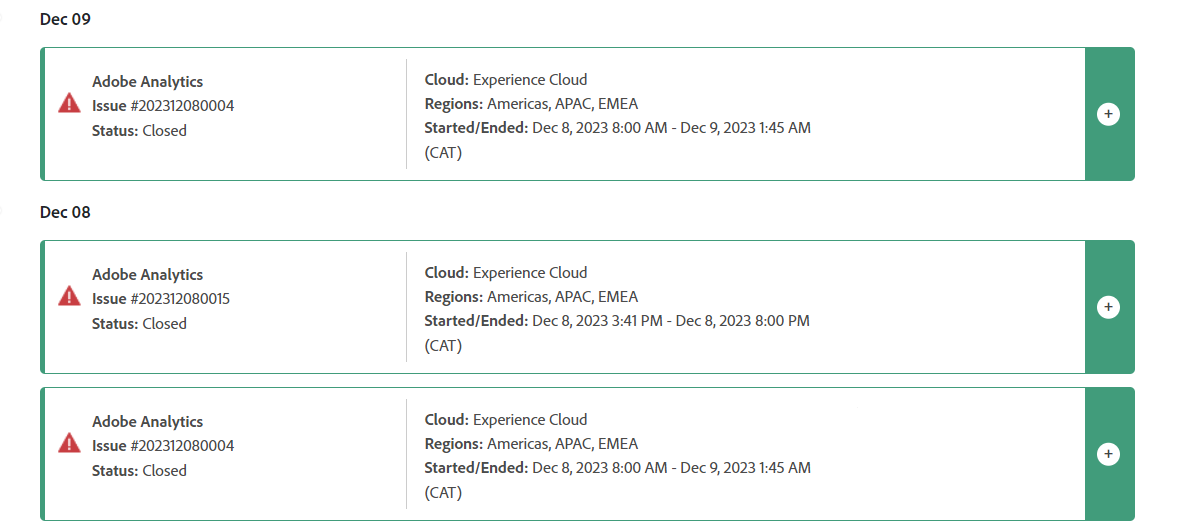Click Status: Closed in the #202312080015 card
The height and width of the screenshot is (531, 1197).
pos(140,323)
